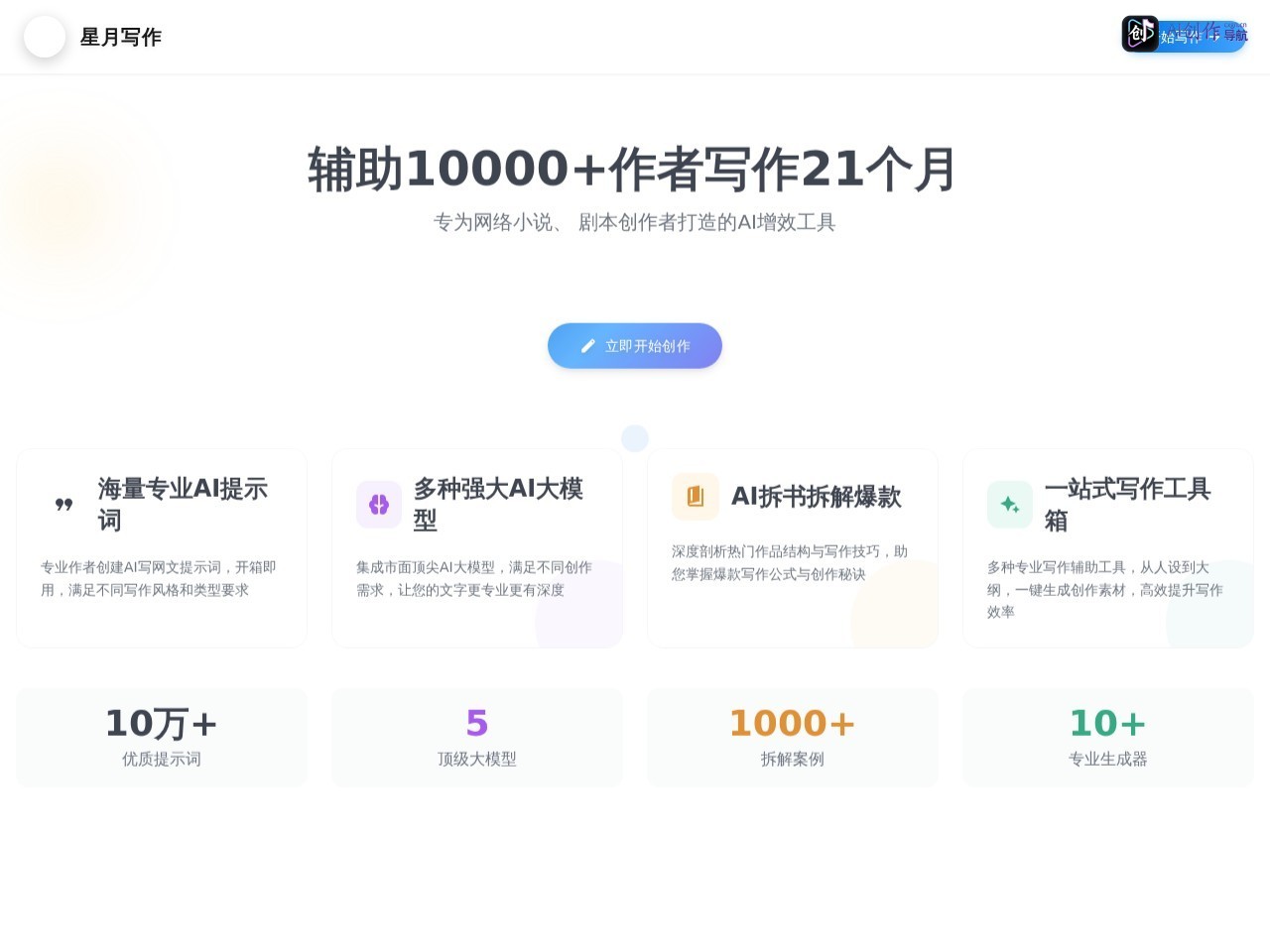Open the 多种强大AI大模型 card title

point(498,505)
